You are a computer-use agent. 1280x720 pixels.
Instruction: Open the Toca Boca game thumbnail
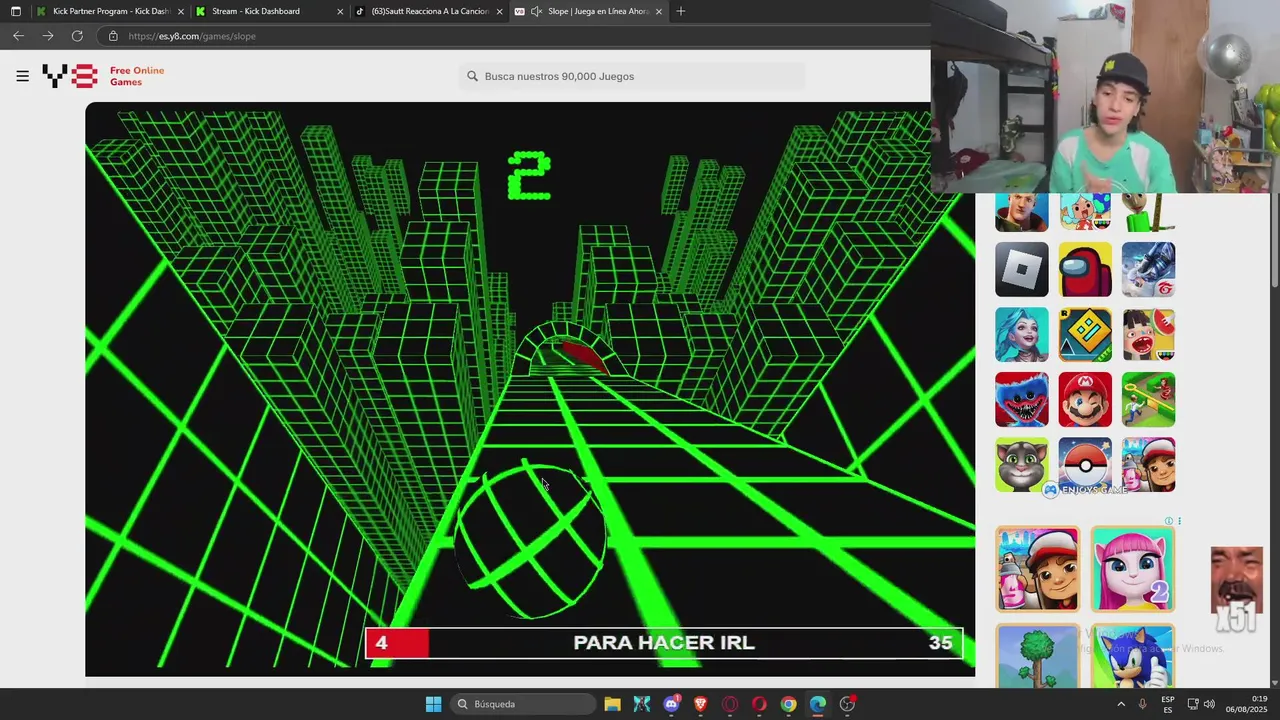tap(1085, 212)
